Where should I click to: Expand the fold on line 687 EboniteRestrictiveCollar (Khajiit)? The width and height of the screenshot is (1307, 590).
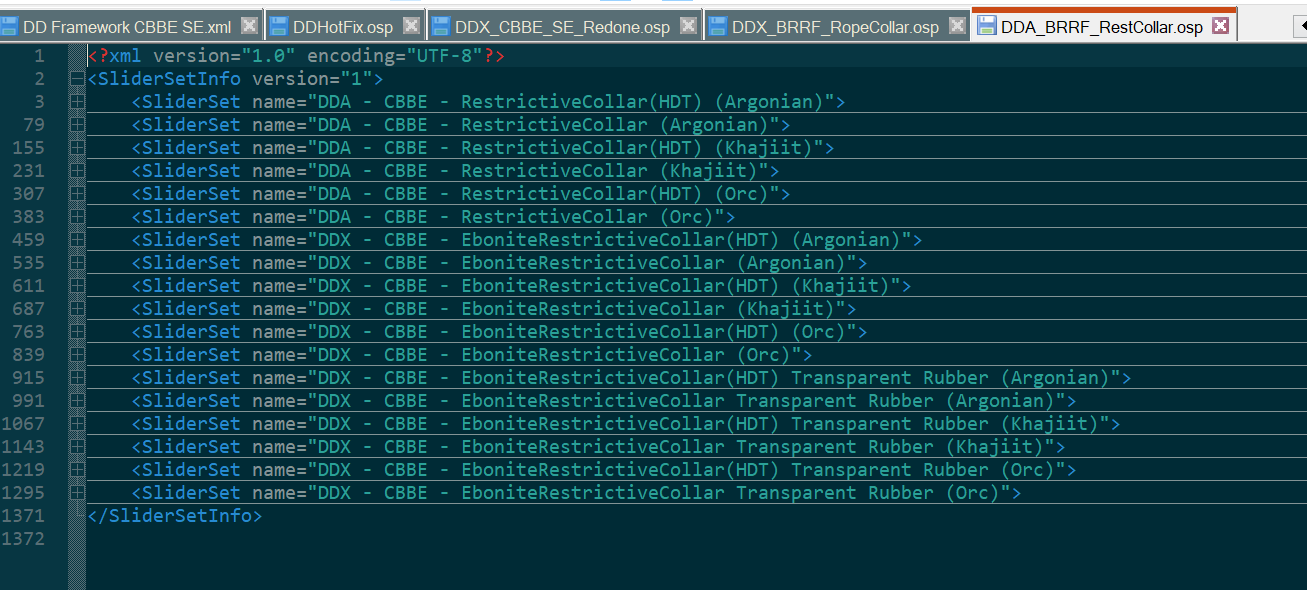77,309
